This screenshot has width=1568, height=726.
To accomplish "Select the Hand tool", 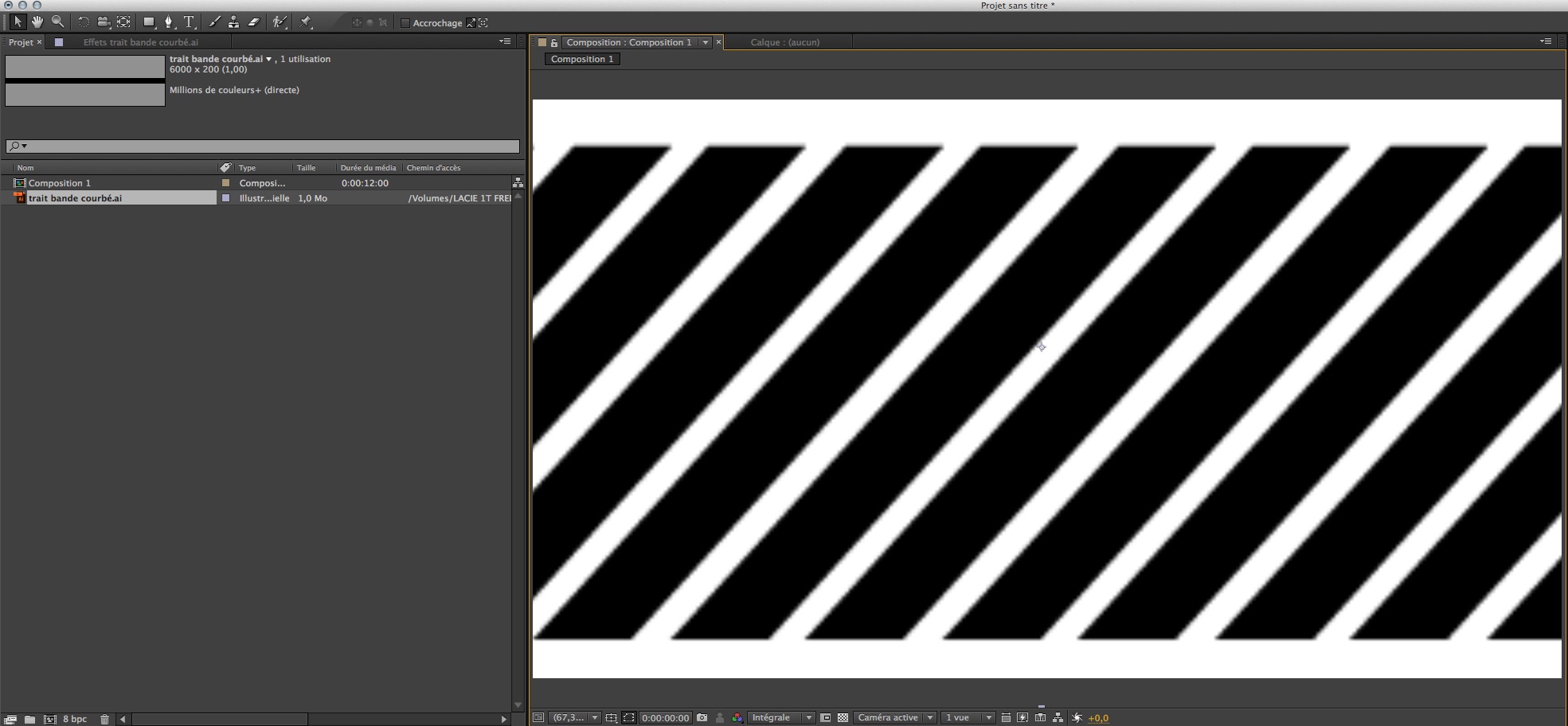I will click(37, 22).
